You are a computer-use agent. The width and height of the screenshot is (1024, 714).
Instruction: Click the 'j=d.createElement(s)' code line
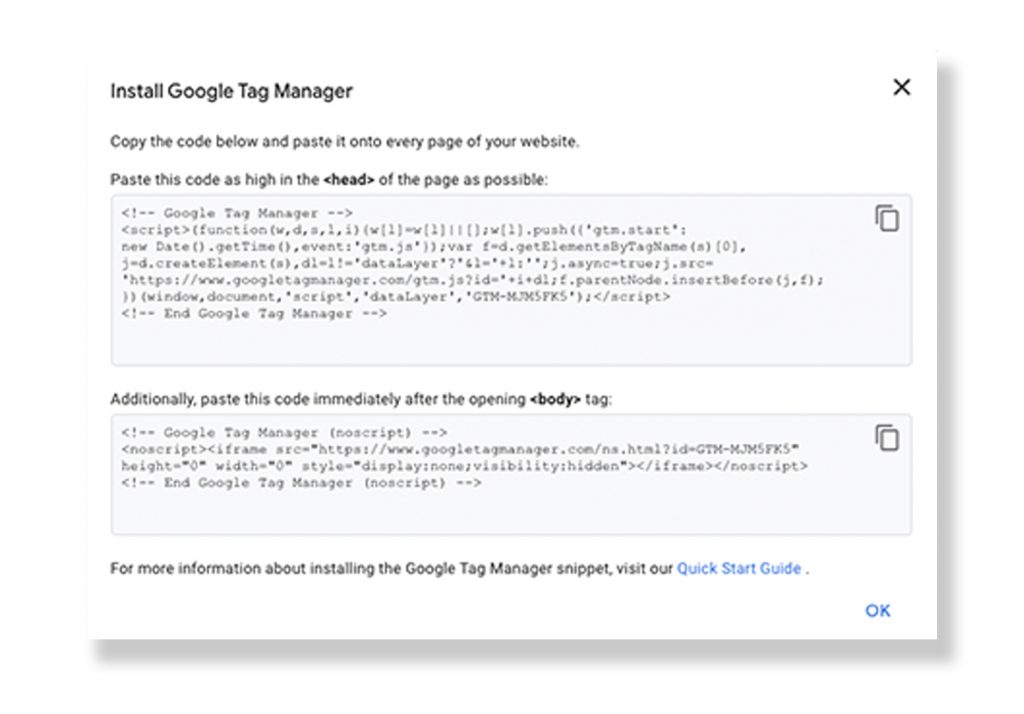tap(417, 263)
